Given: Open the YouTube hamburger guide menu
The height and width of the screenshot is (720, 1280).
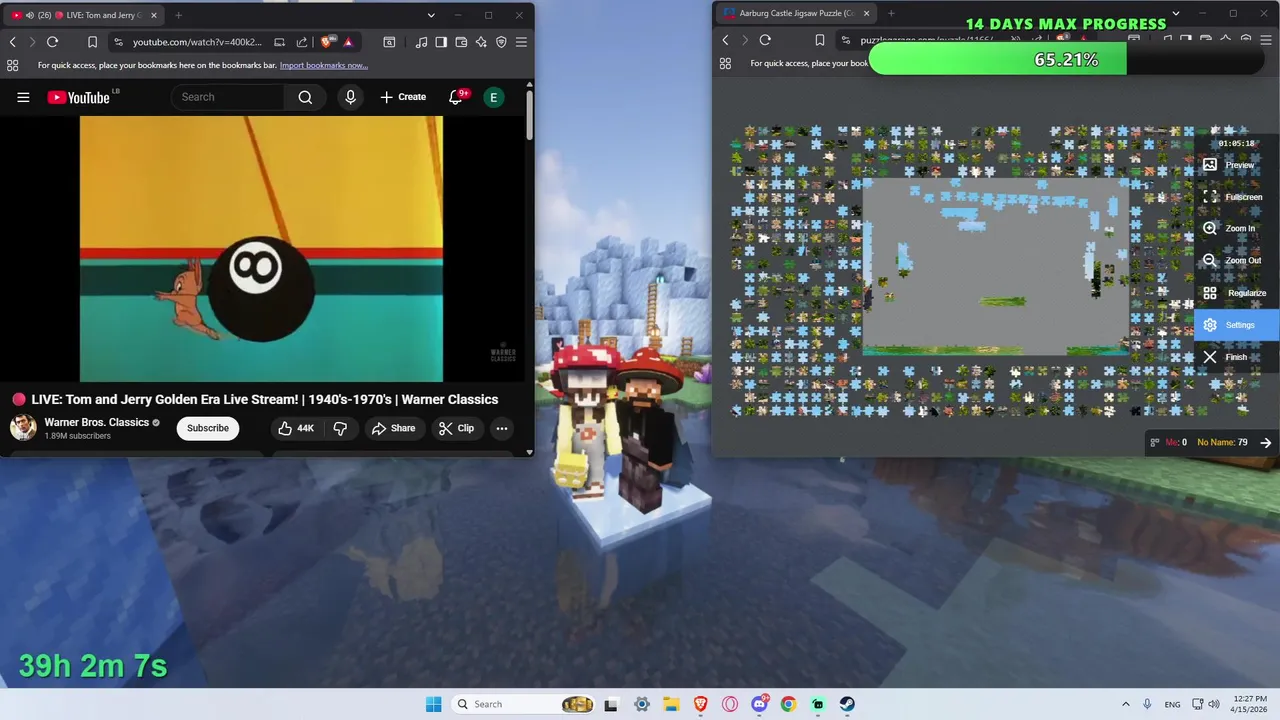Looking at the screenshot, I should [23, 97].
